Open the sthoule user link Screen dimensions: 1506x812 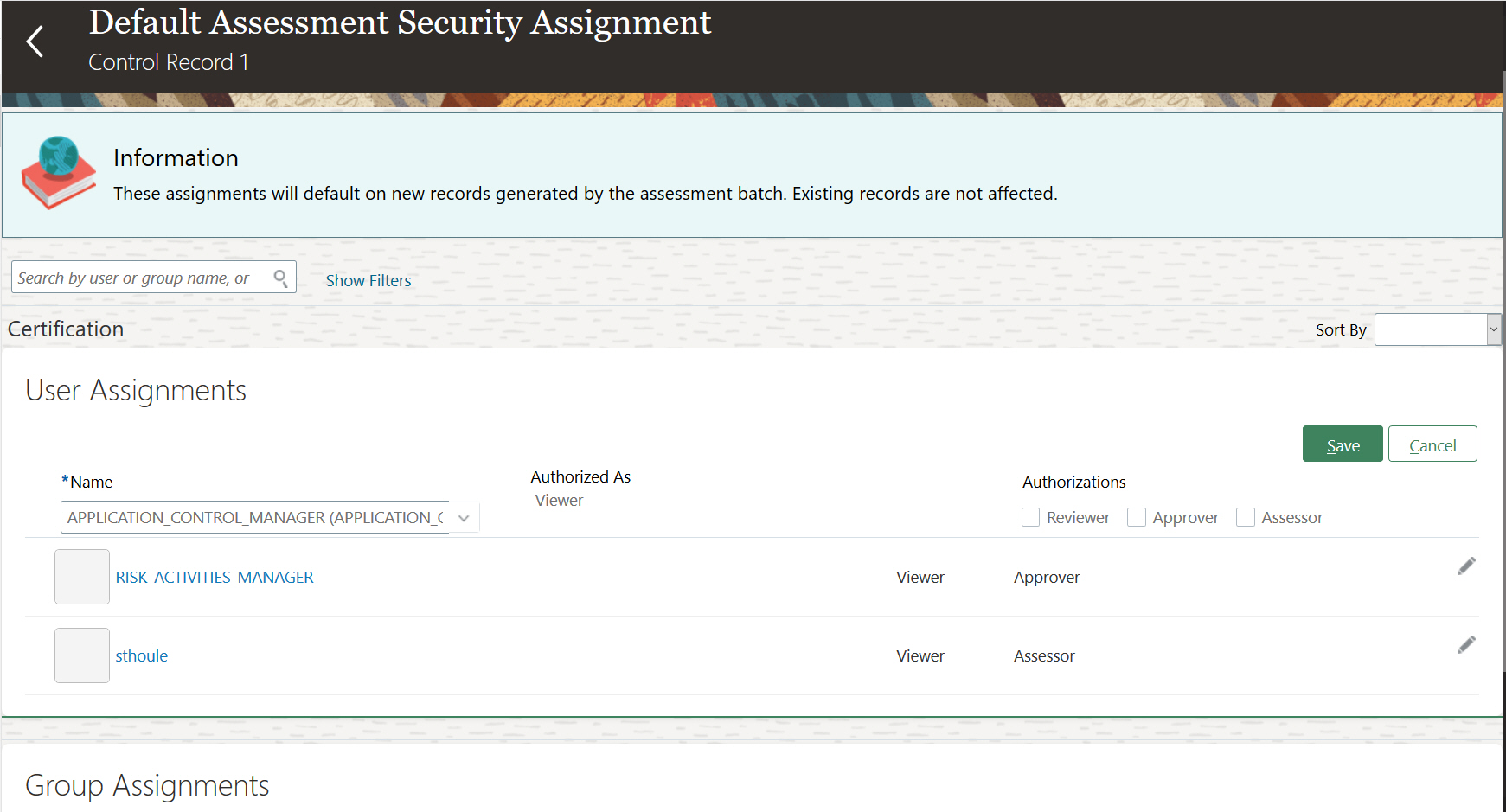pyautogui.click(x=142, y=656)
